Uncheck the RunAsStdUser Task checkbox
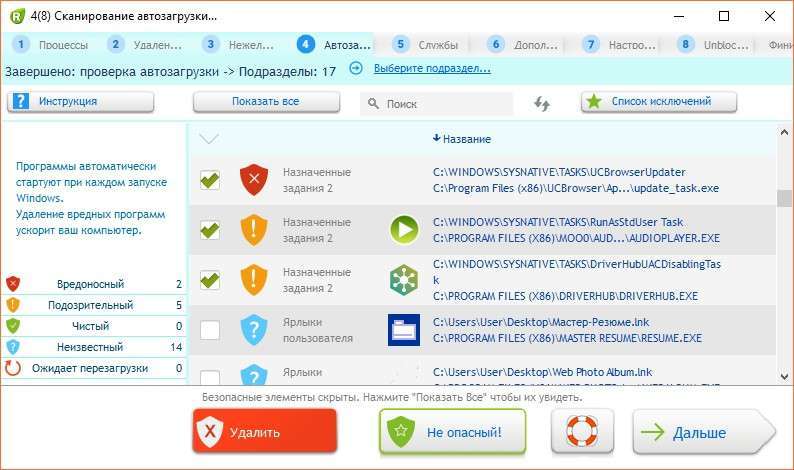This screenshot has height=470, width=794. click(210, 230)
